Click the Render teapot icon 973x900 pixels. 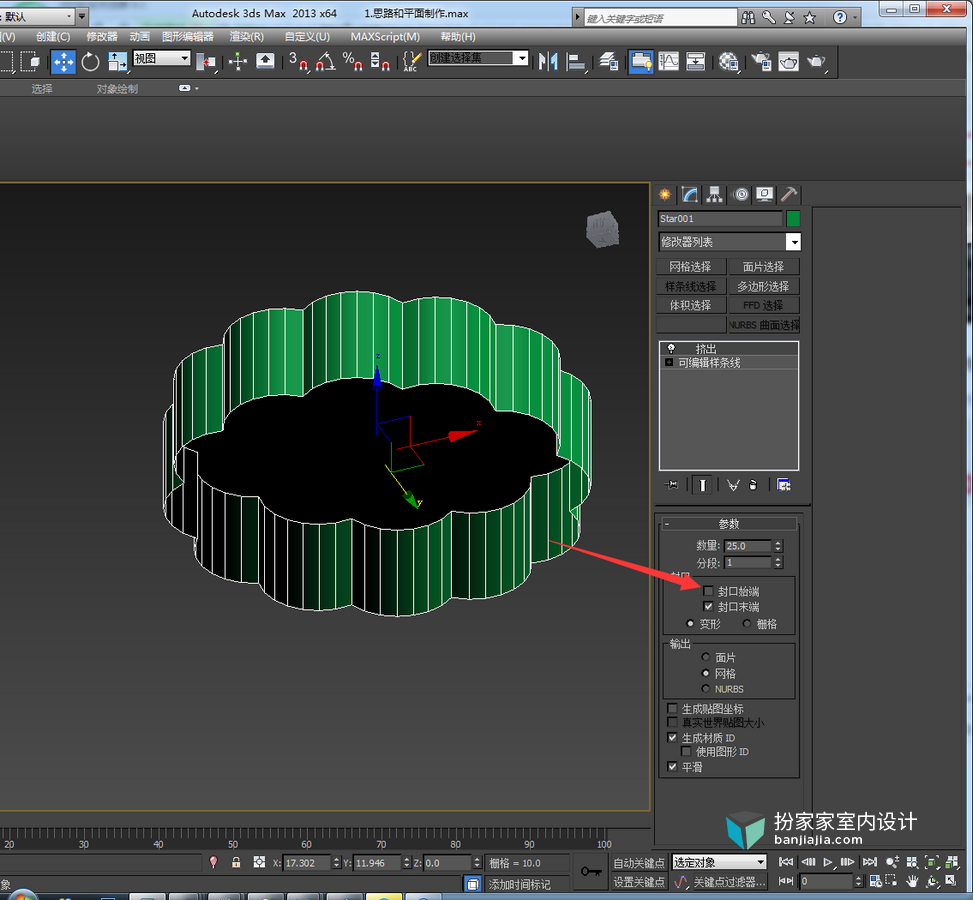click(817, 61)
